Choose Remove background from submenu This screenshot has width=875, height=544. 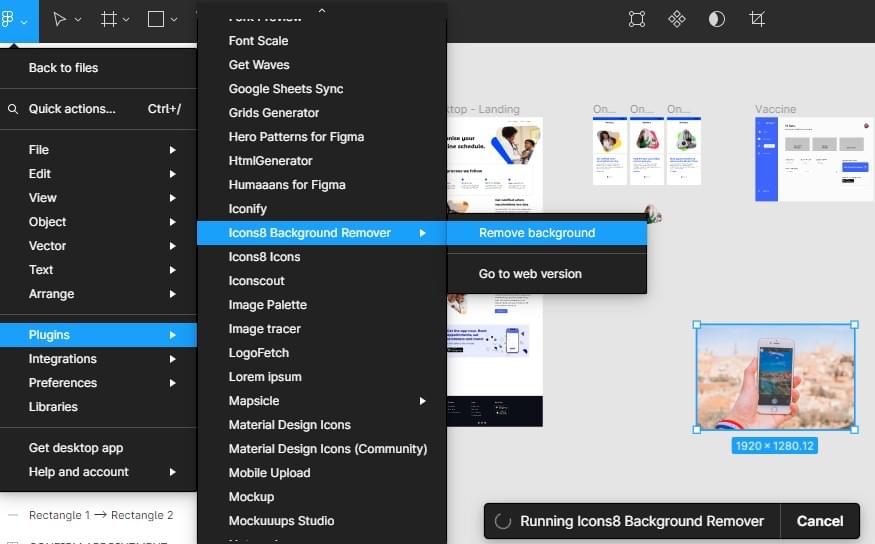(537, 233)
